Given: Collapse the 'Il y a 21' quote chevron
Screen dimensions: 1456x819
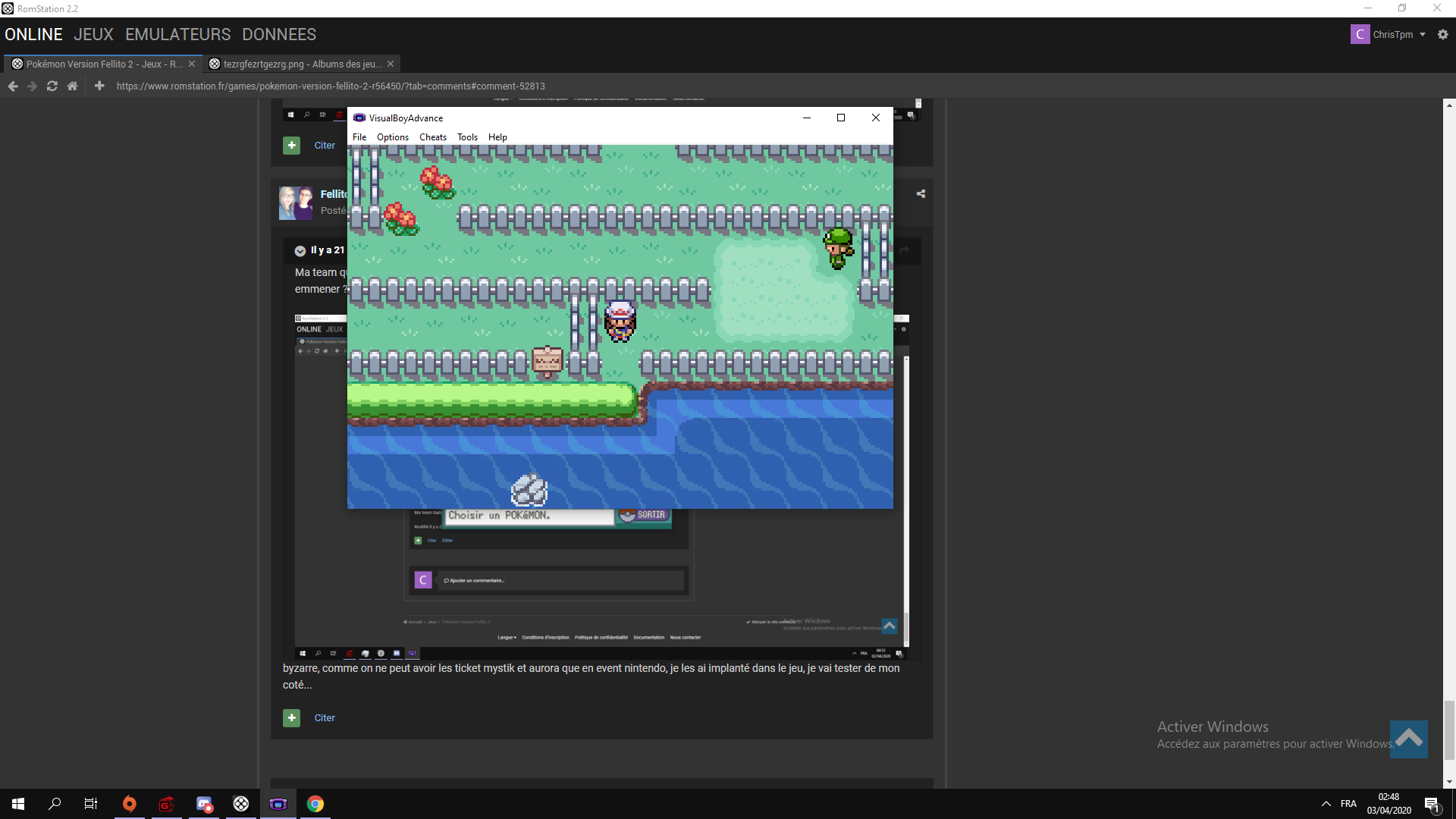Looking at the screenshot, I should click(300, 251).
